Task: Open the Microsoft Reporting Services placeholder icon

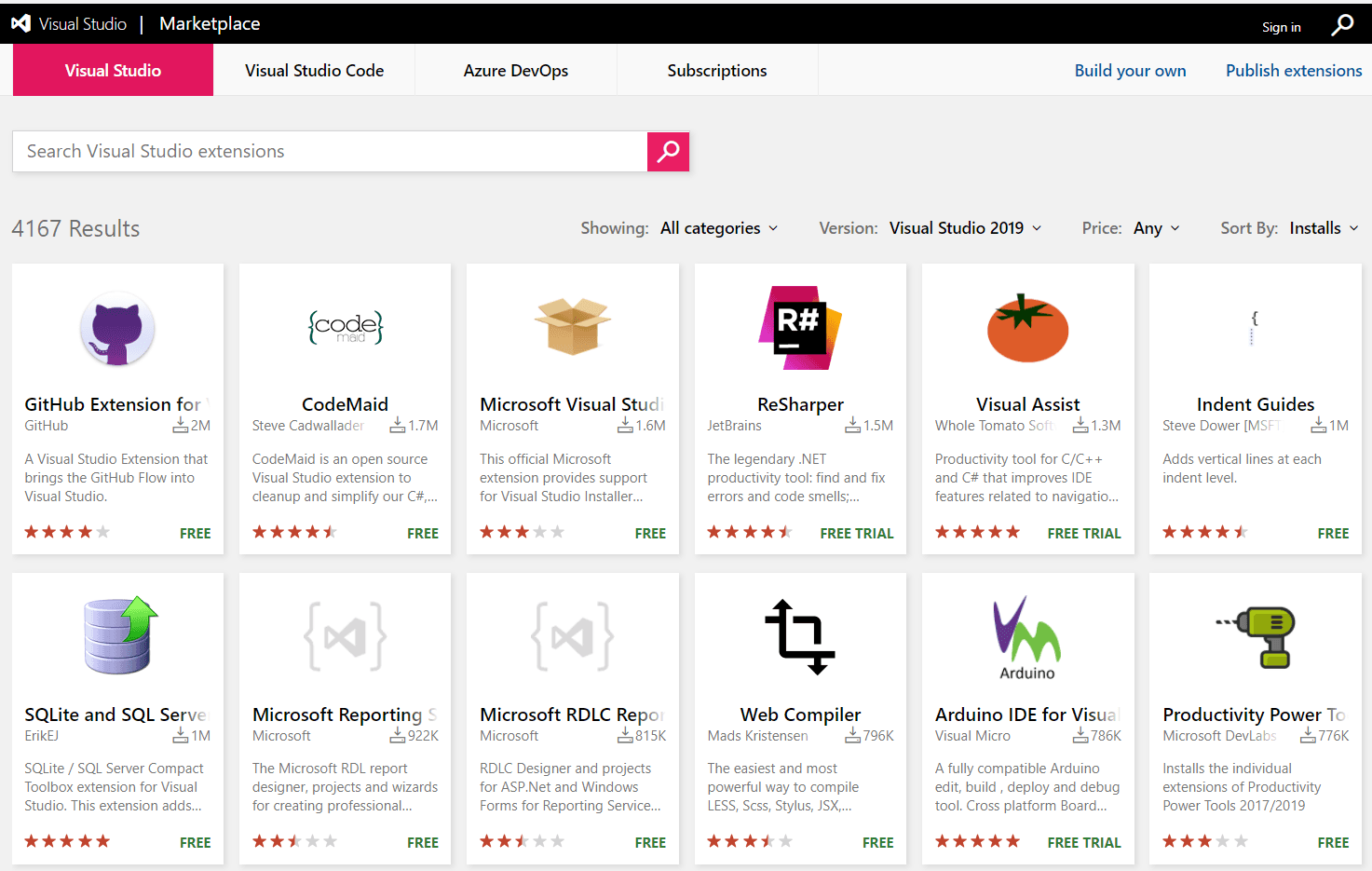Action: pos(346,636)
